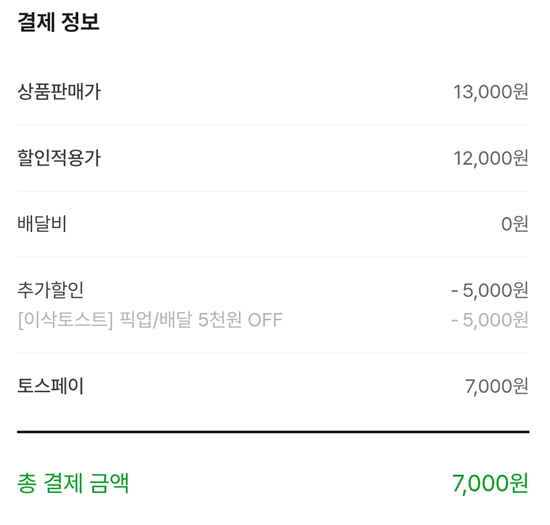This screenshot has height=525, width=550.
Task: Click the dark -5,000원 additional discount amount
Action: click(x=490, y=290)
